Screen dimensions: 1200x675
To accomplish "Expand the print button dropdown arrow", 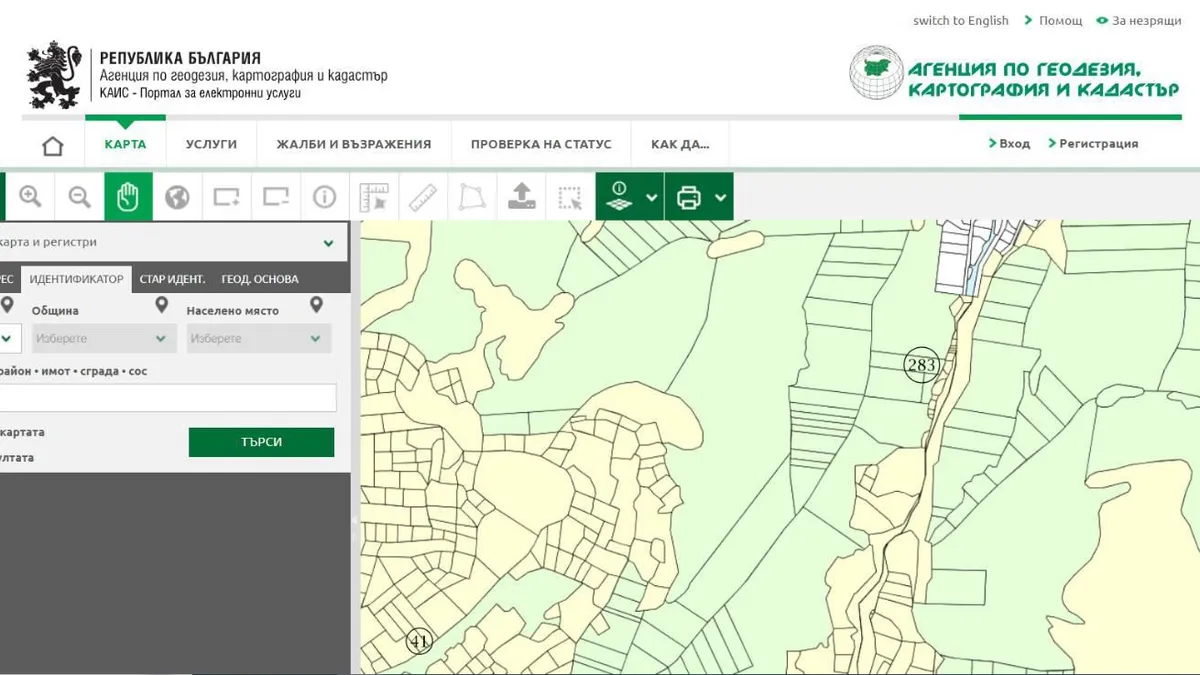I will [722, 198].
